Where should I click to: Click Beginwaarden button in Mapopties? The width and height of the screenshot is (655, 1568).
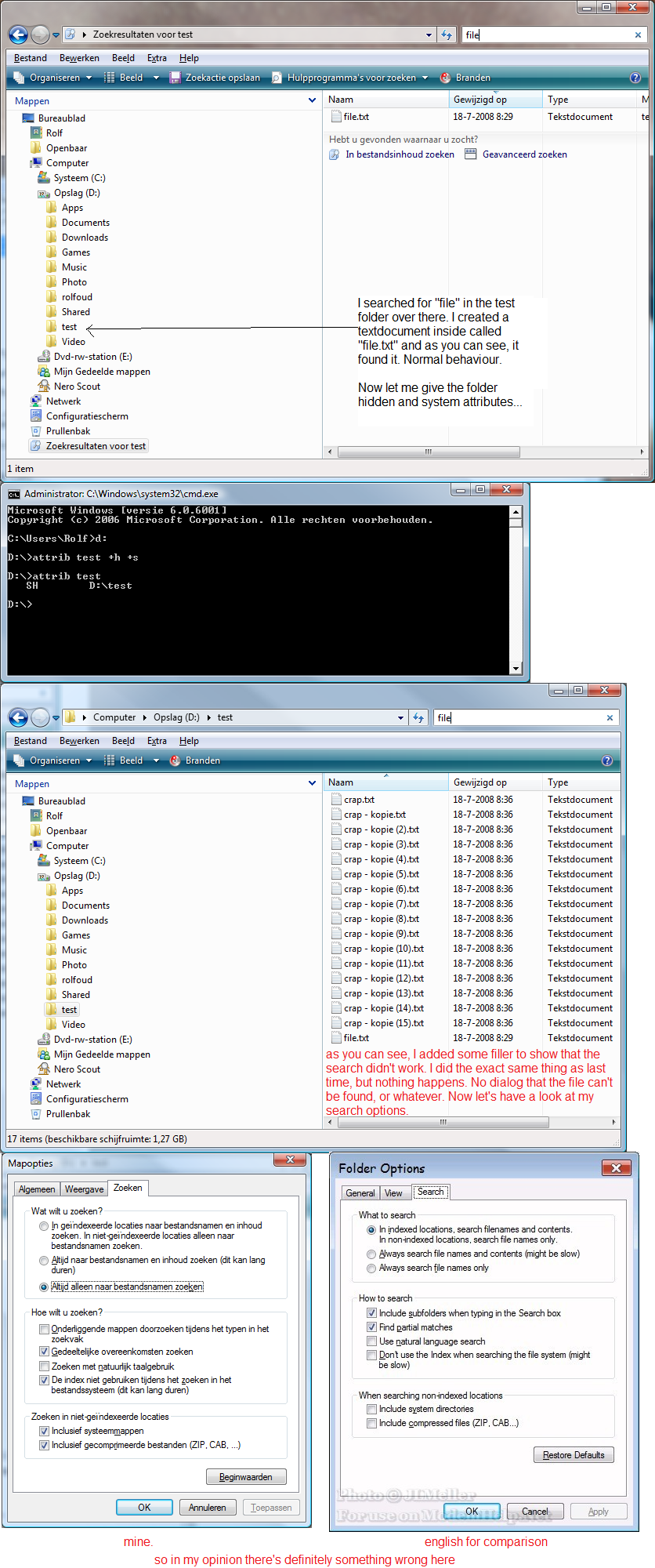click(246, 1477)
